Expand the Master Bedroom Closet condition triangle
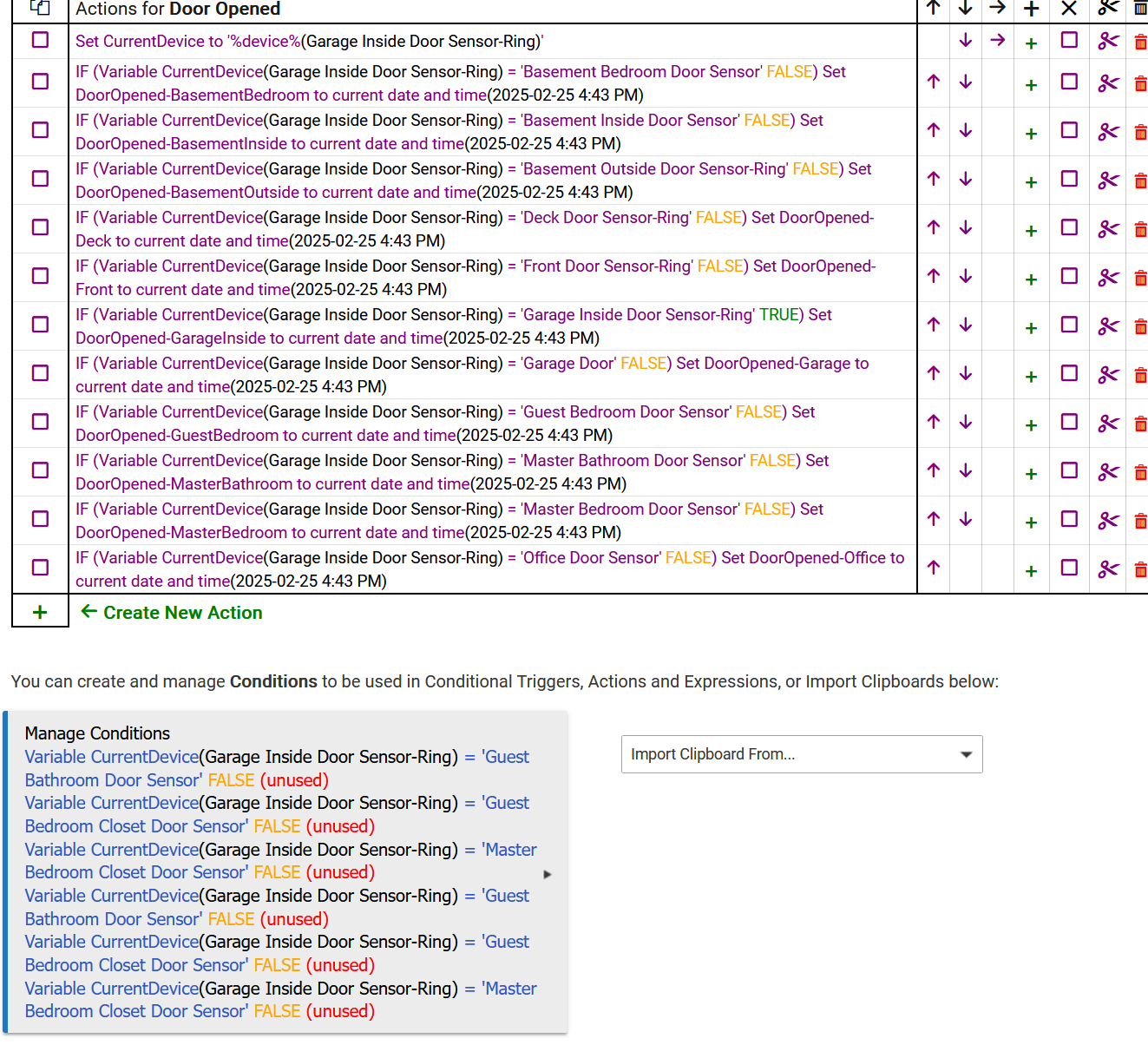The width and height of the screenshot is (1148, 1045). pyautogui.click(x=548, y=873)
